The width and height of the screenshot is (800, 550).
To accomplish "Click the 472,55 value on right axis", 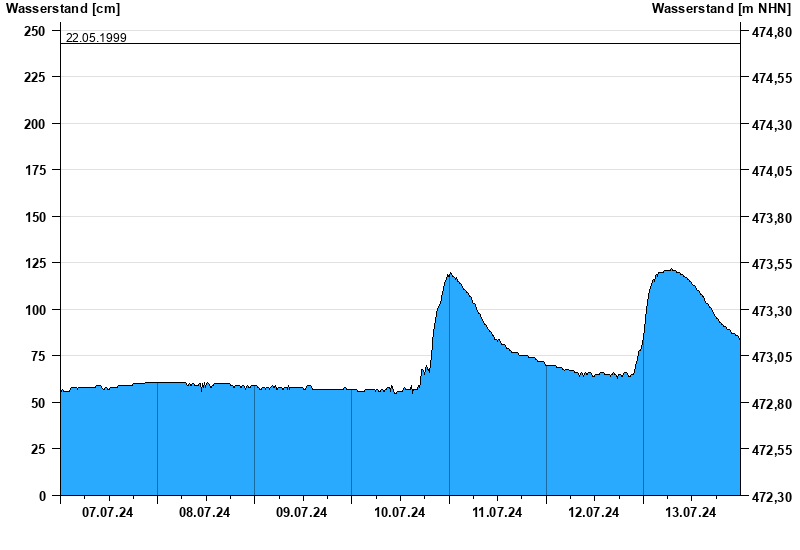I will 772,450.
